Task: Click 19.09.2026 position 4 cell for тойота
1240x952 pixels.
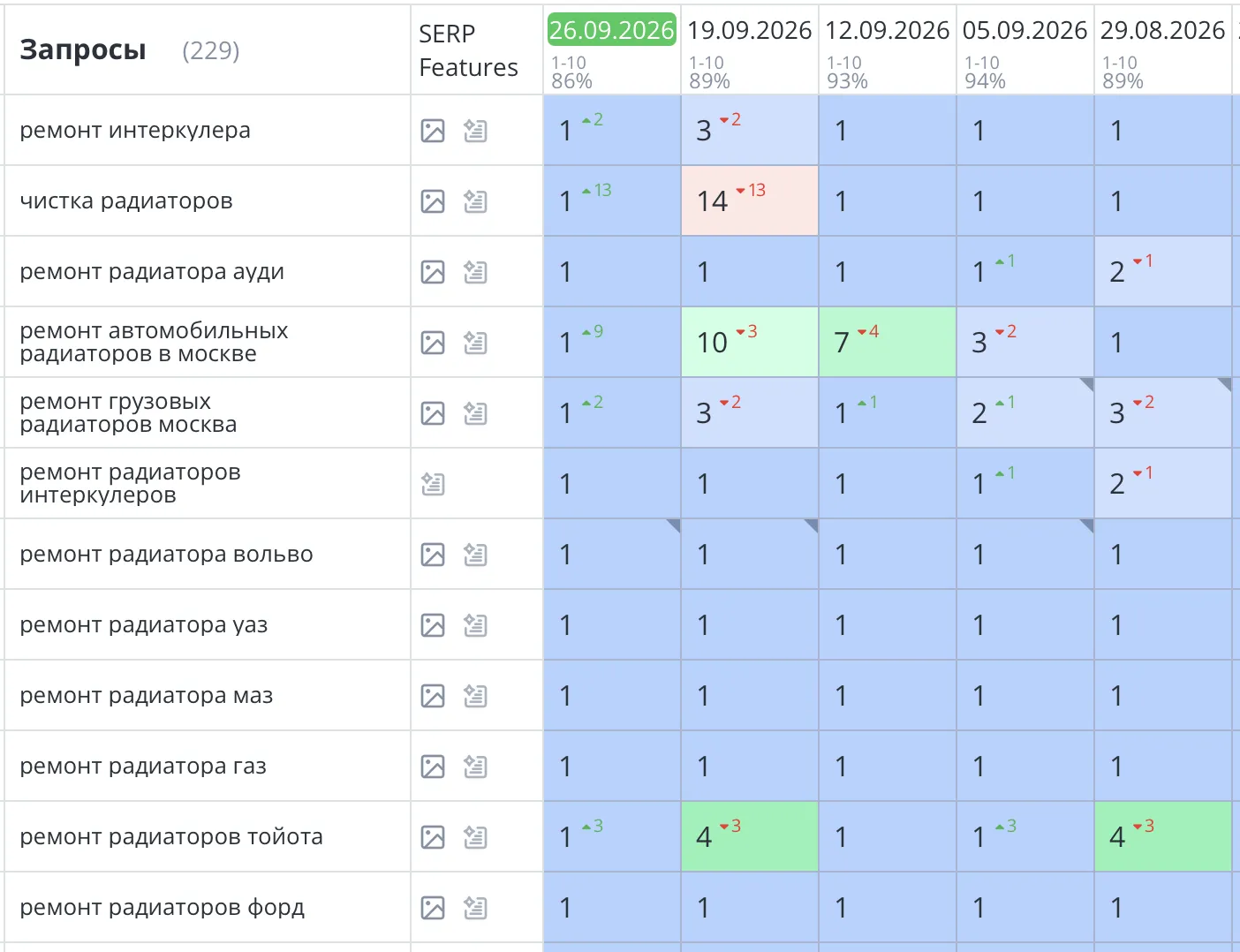Action: 750,836
